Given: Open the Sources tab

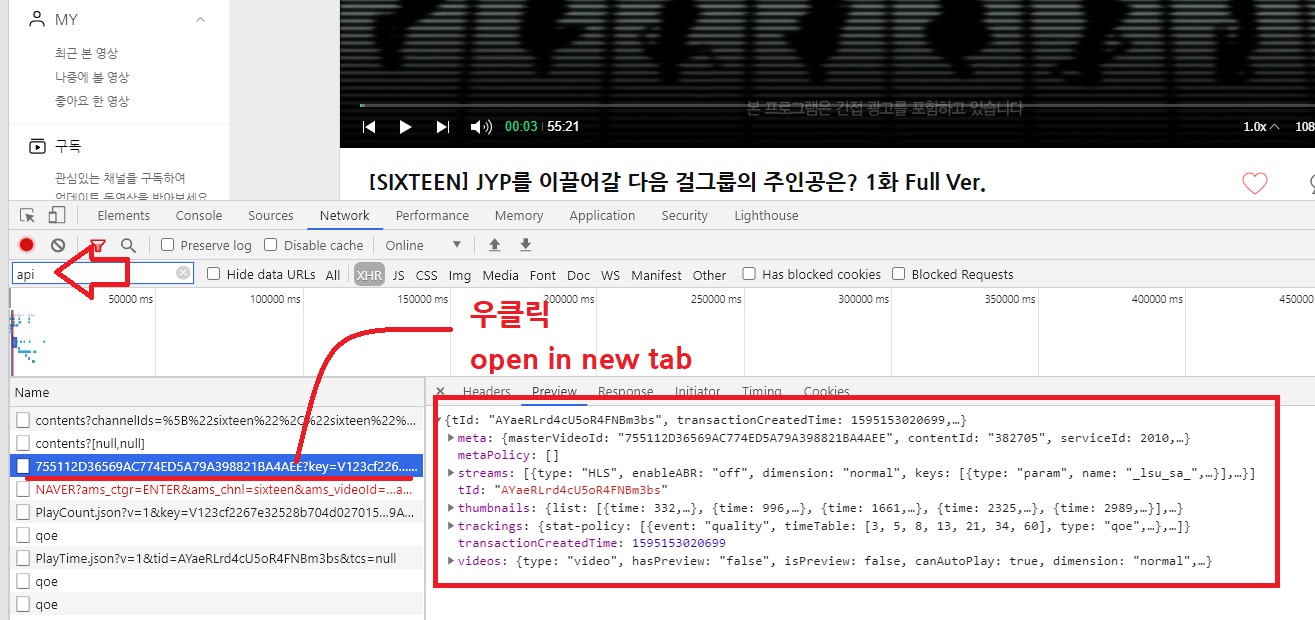Looking at the screenshot, I should tap(270, 215).
